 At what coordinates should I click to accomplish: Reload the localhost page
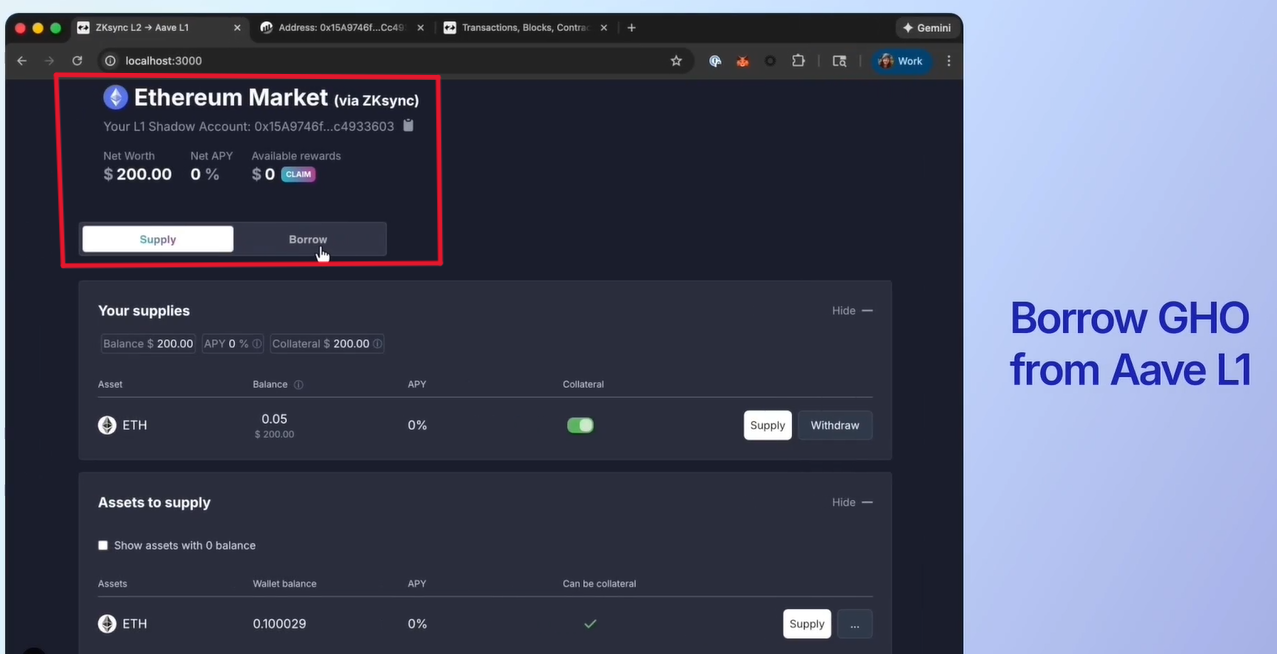(77, 61)
